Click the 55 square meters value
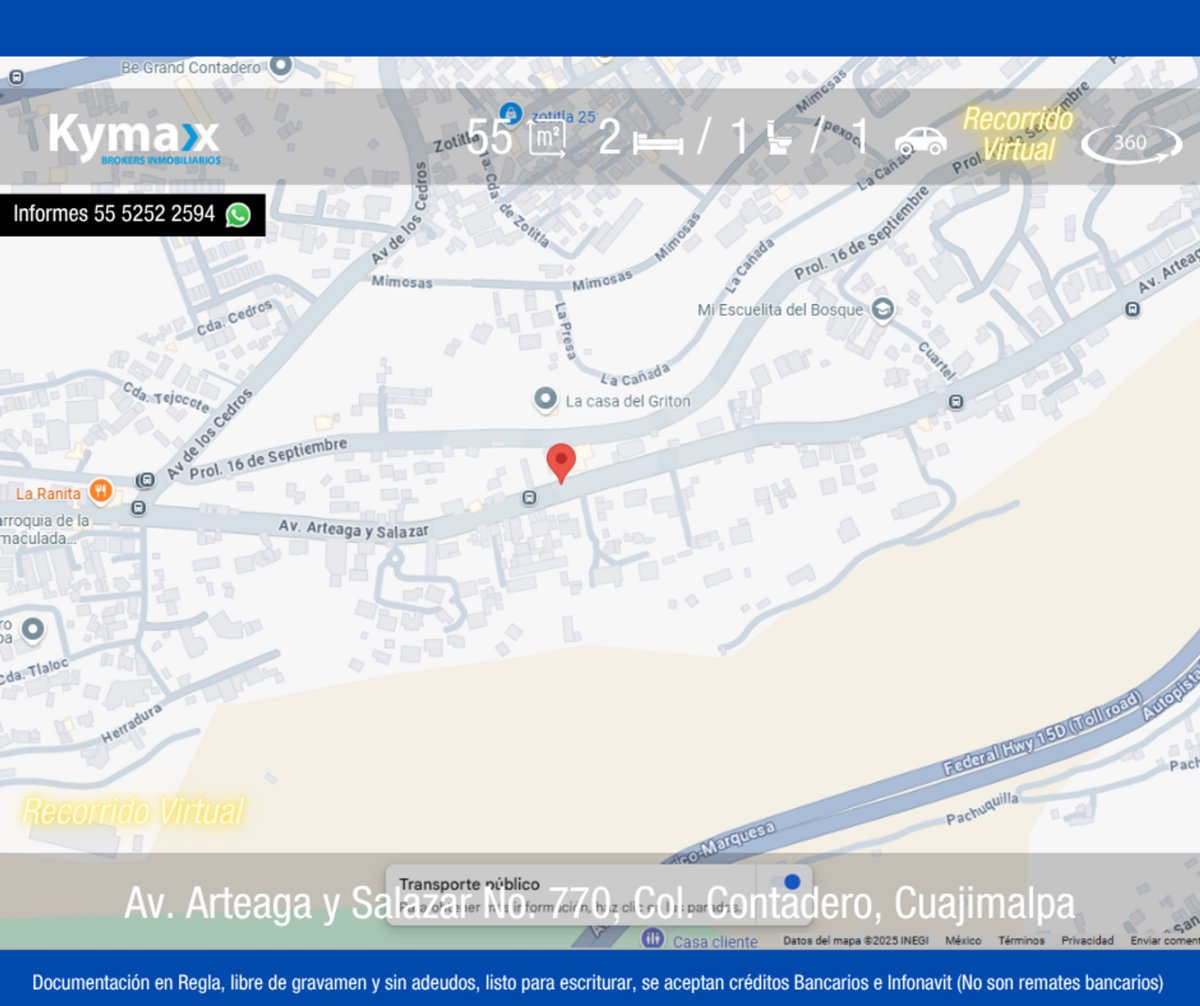 [x=490, y=138]
